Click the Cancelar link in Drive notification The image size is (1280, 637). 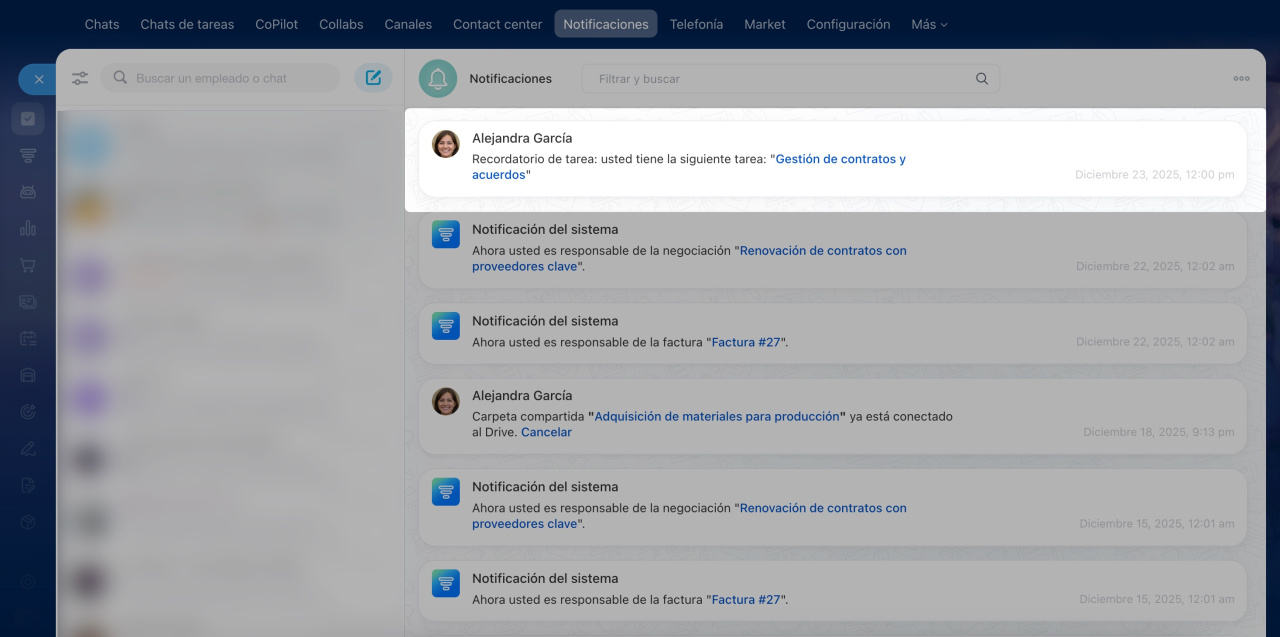(x=546, y=432)
